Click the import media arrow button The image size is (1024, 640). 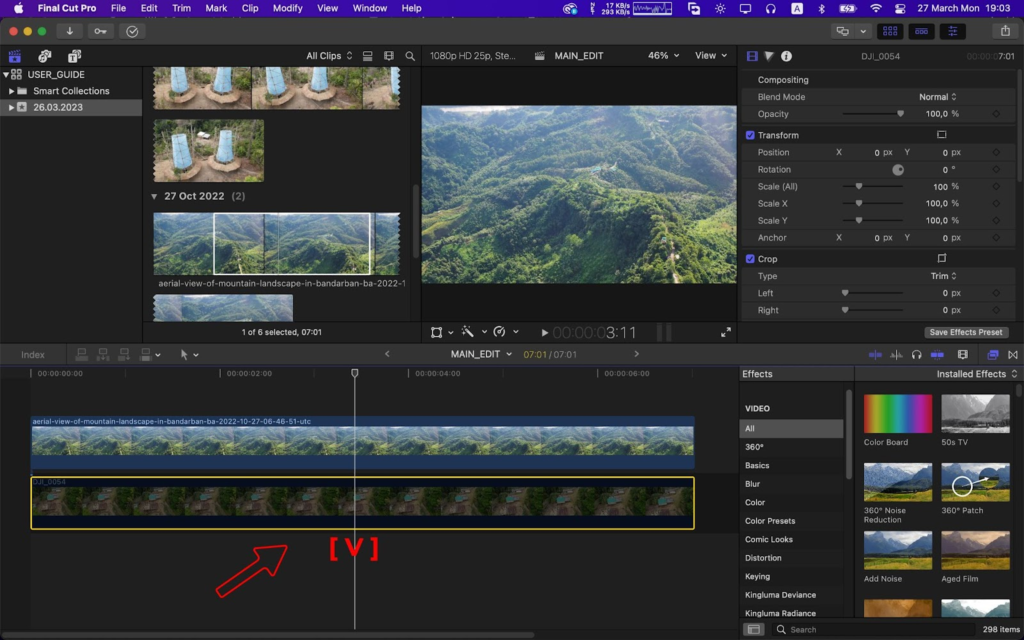(69, 31)
